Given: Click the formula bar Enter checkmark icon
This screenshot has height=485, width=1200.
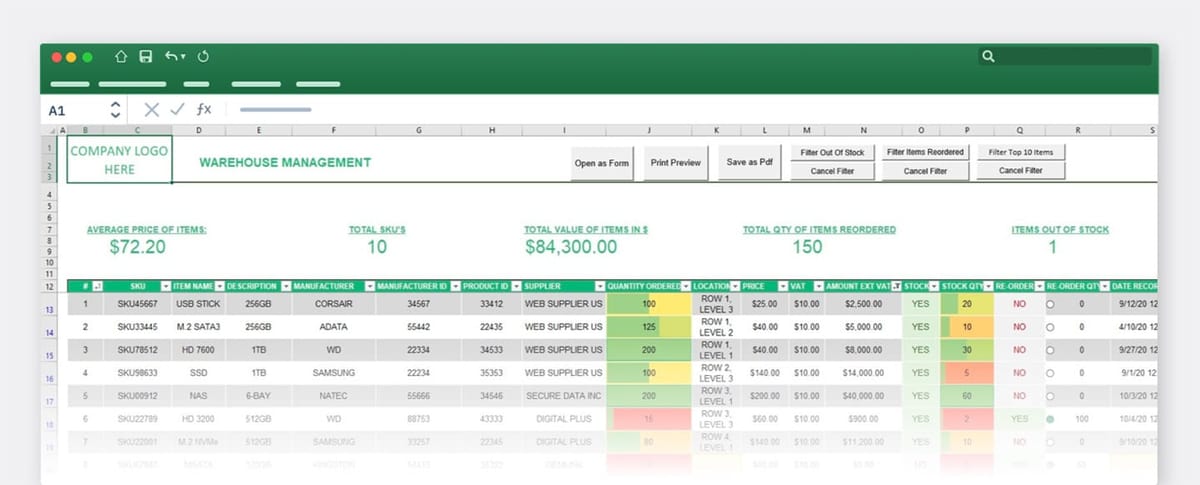Looking at the screenshot, I should click(177, 110).
